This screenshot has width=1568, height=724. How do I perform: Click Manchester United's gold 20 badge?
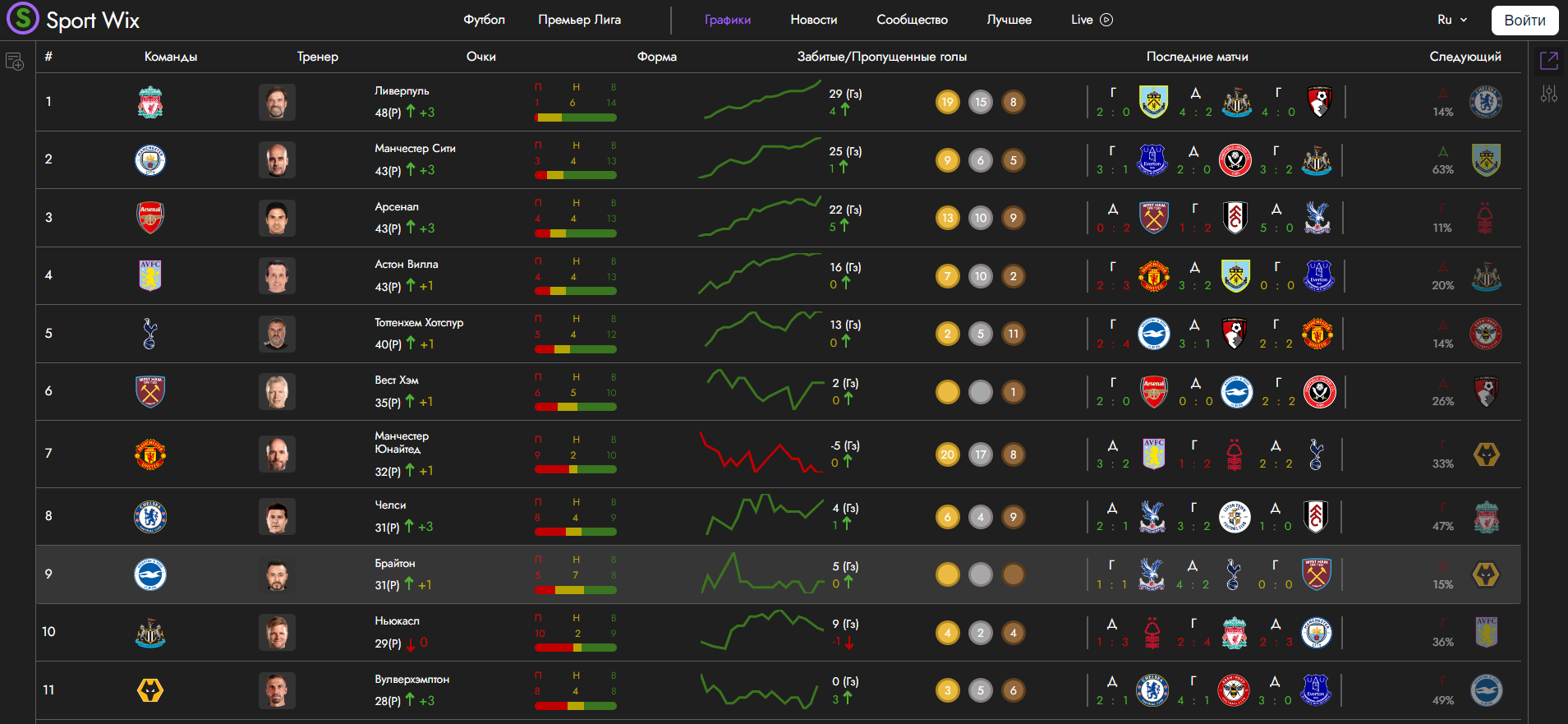(x=948, y=454)
